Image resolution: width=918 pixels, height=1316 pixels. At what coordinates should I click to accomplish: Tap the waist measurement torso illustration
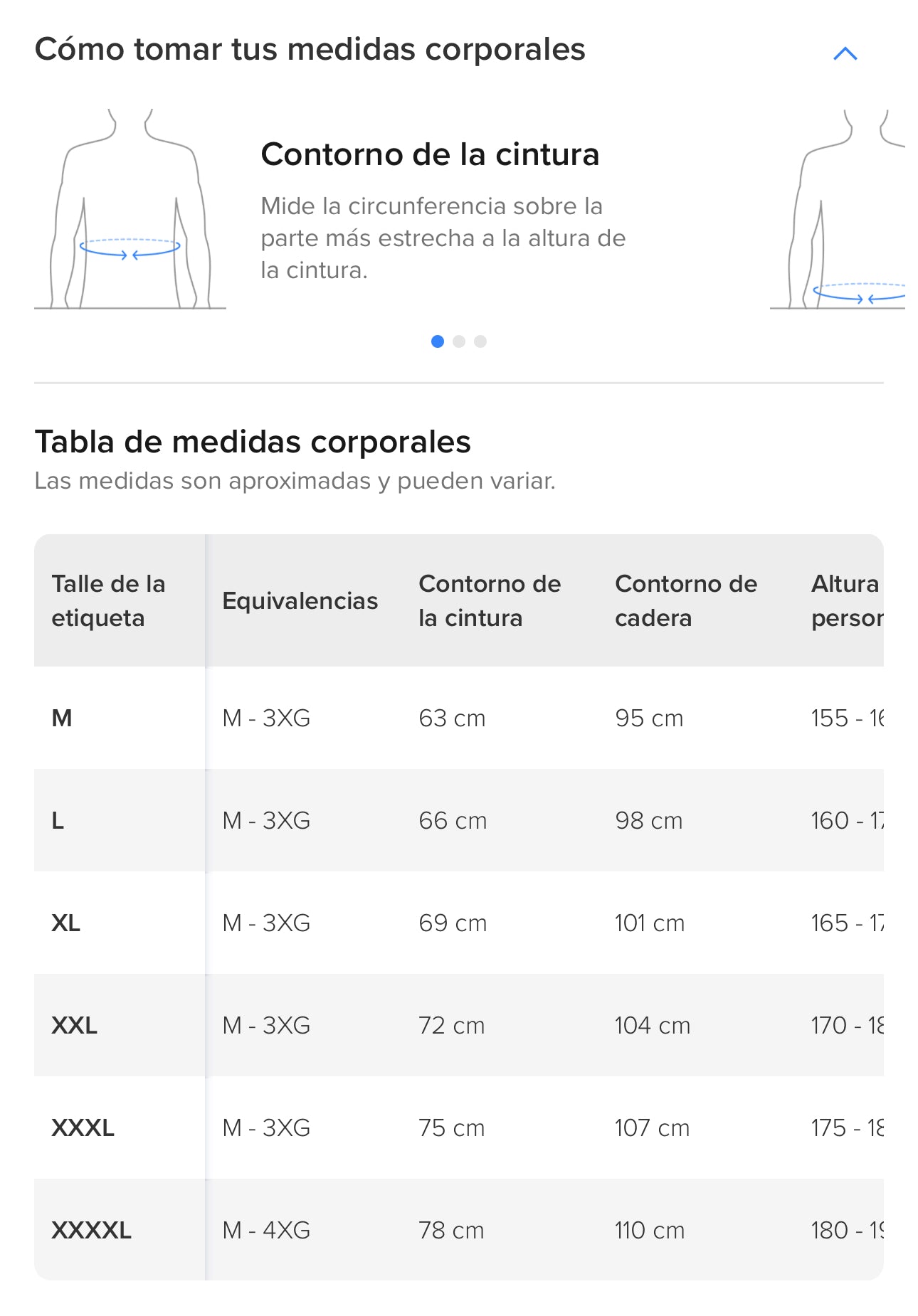[x=130, y=210]
